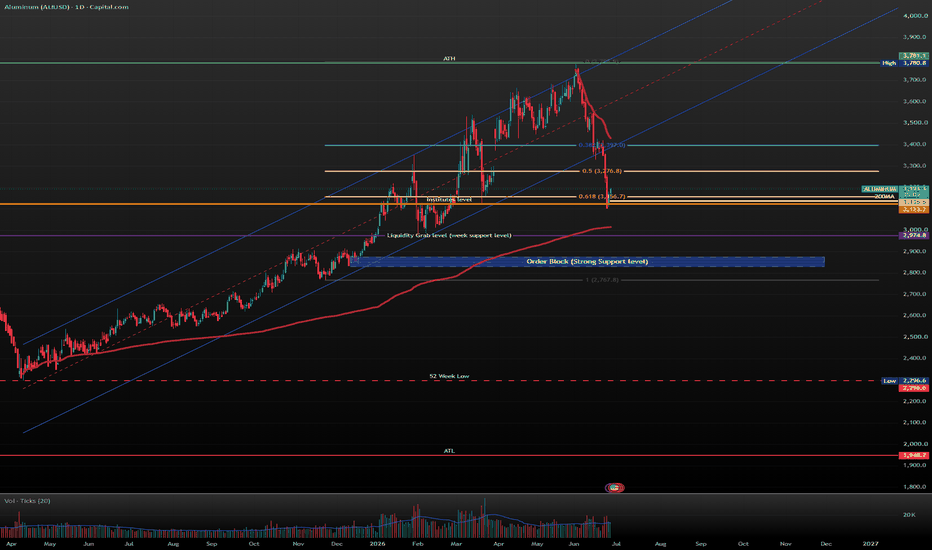Click the red 1,948.7 price tag
This screenshot has width=932, height=550.
click(x=915, y=455)
